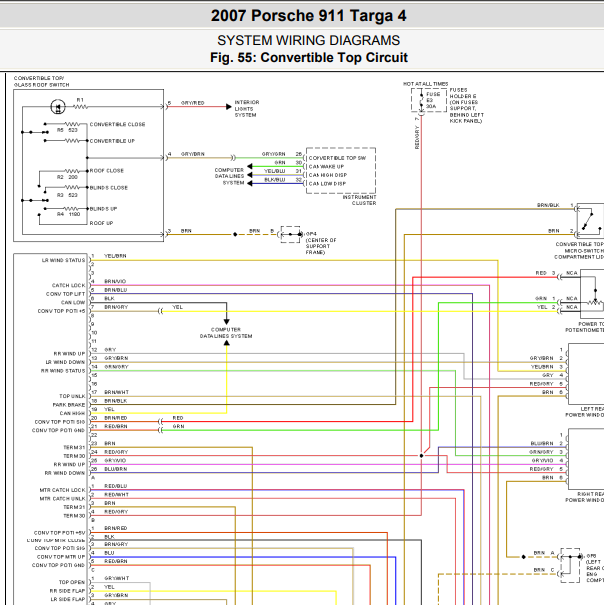This screenshot has height=605, width=604.
Task: Click the "MTR CATCH LOCK" pin label
Action: pos(62,490)
